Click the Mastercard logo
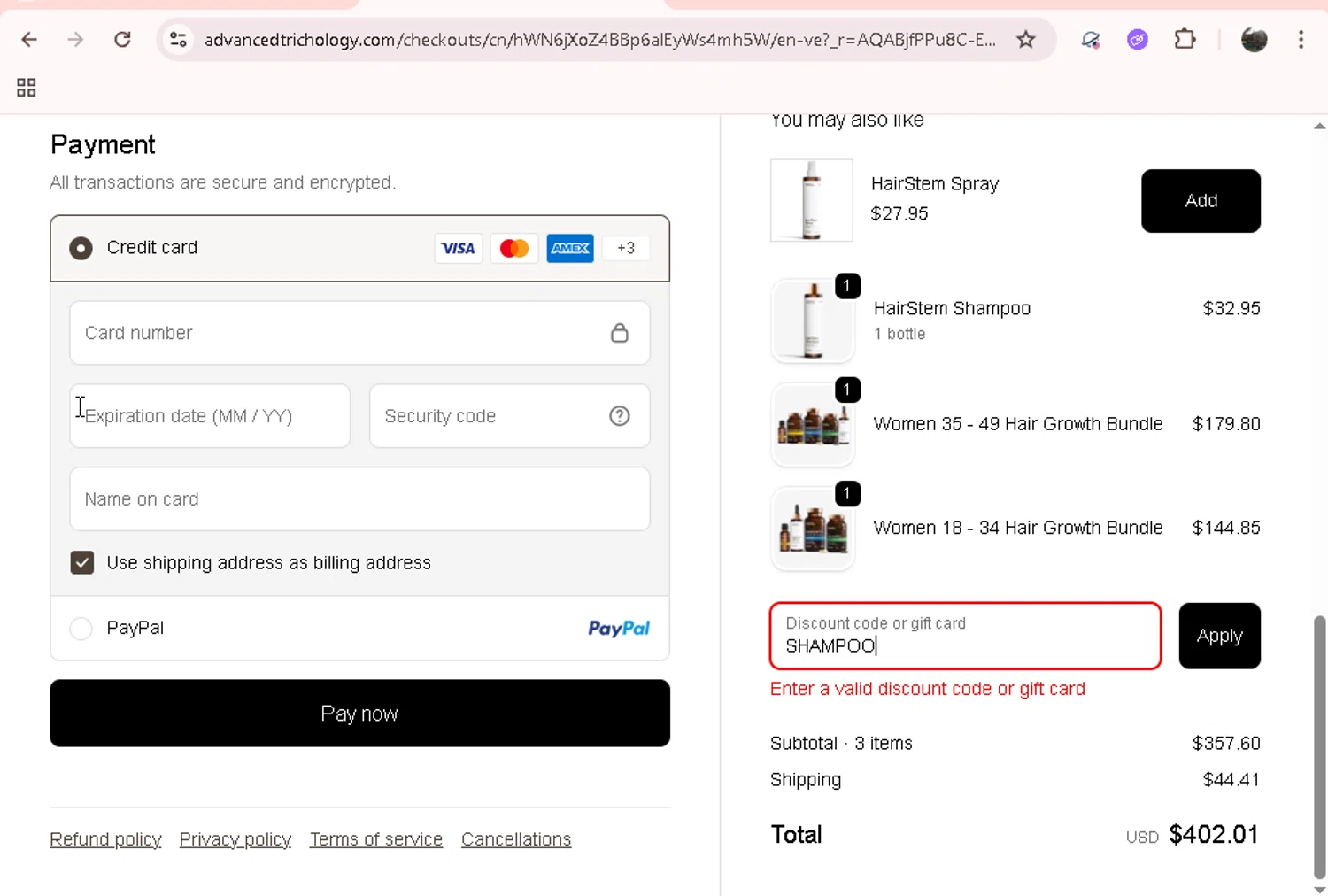The width and height of the screenshot is (1328, 896). point(513,248)
